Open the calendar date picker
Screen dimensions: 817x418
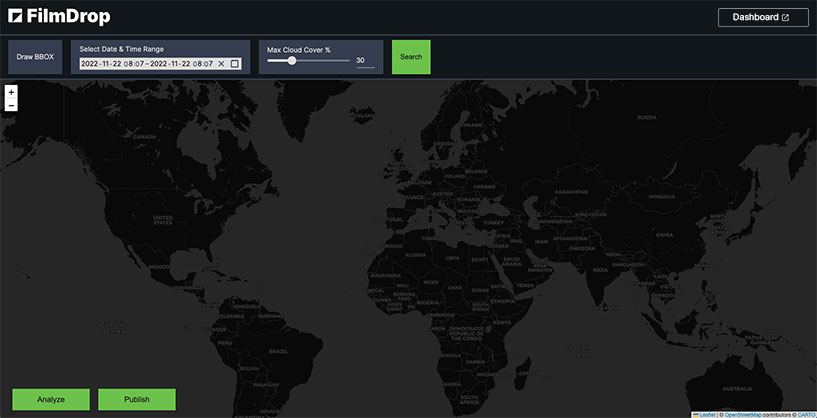tap(234, 64)
